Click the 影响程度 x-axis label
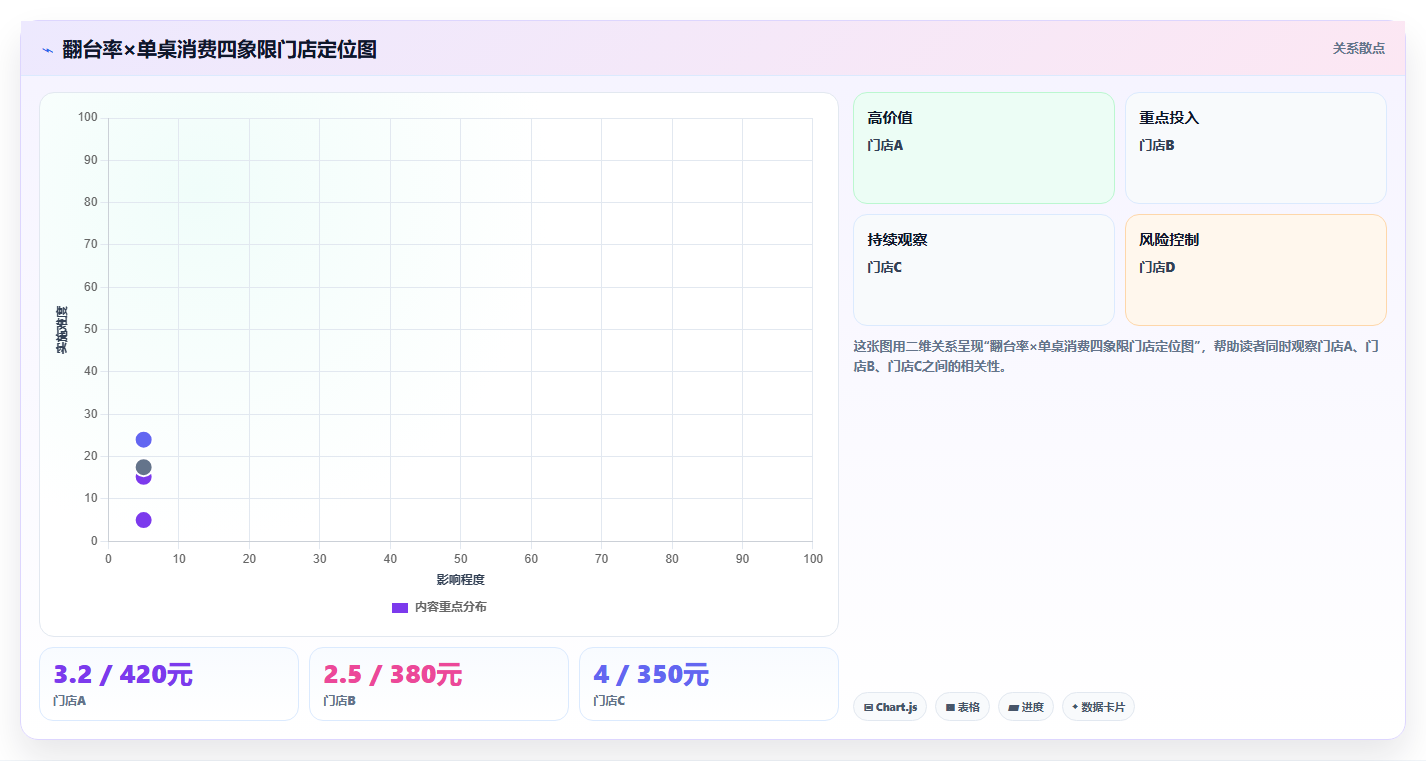Viewport: 1426px width, 761px height. [460, 580]
